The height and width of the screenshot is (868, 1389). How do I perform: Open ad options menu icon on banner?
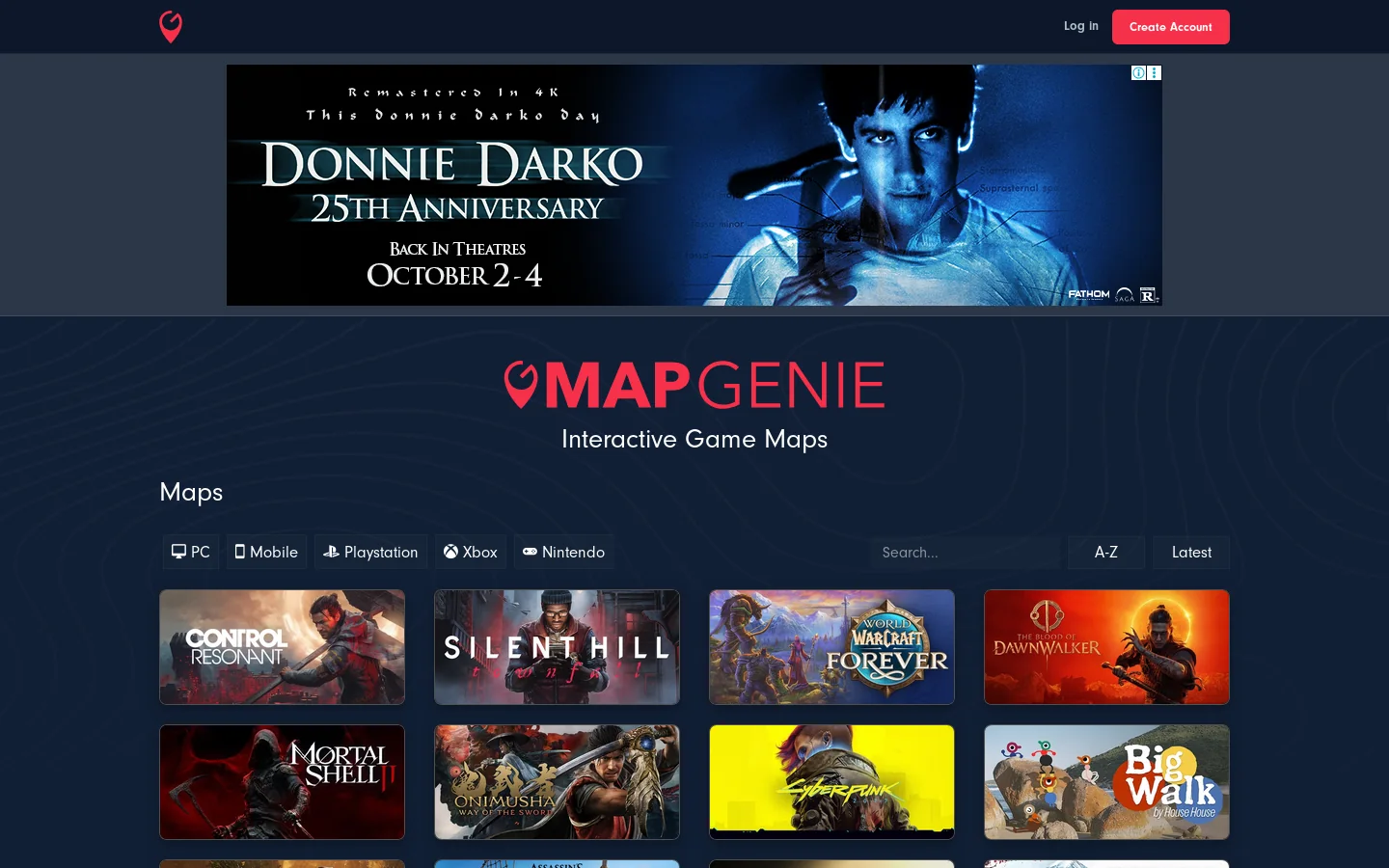(1154, 73)
